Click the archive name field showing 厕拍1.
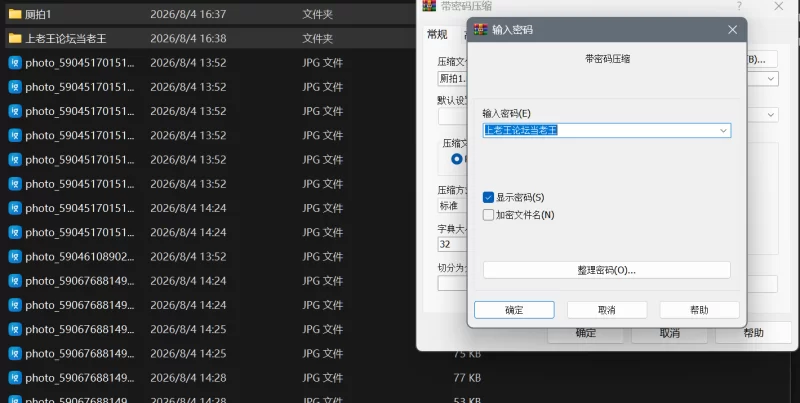This screenshot has height=403, width=800. tap(453, 79)
